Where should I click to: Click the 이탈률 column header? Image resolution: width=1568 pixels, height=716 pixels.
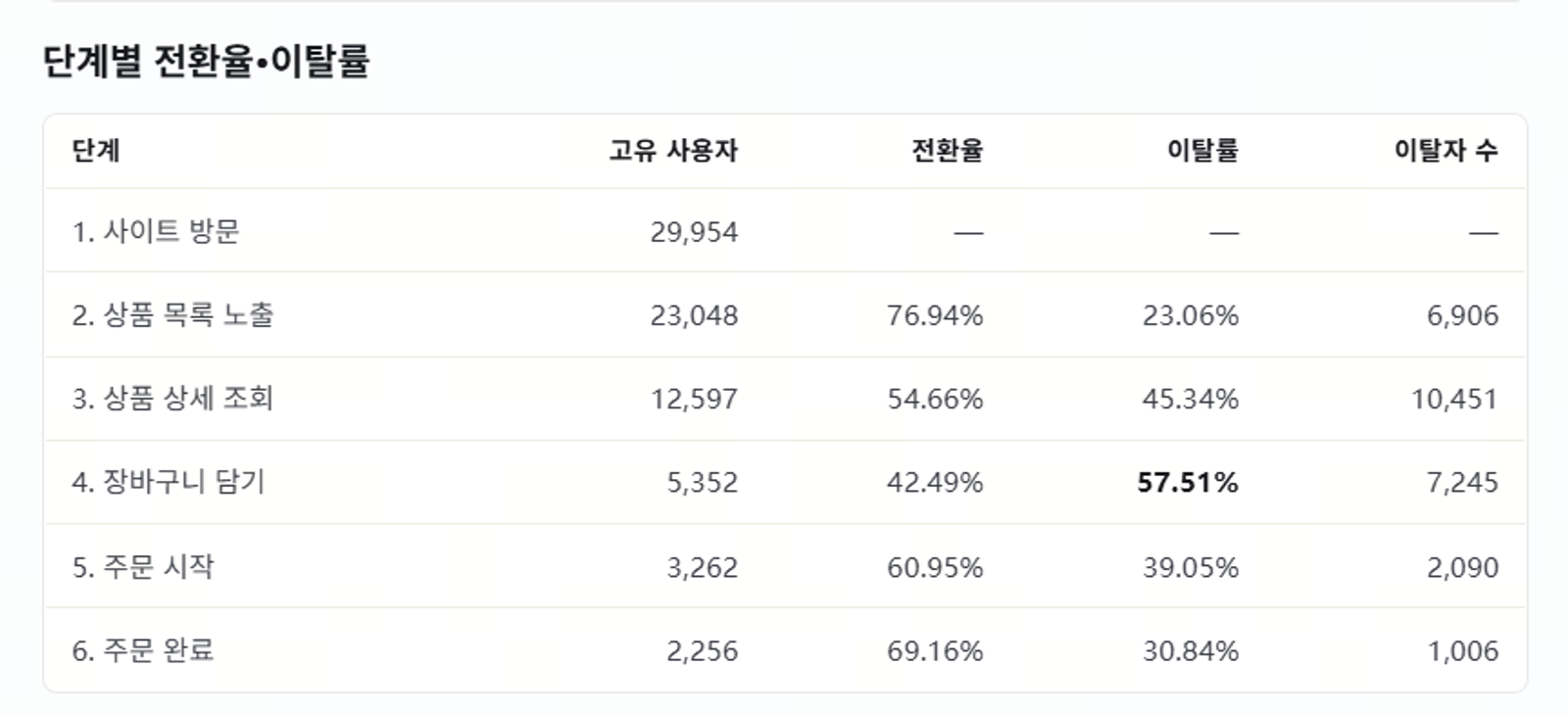pos(1202,150)
